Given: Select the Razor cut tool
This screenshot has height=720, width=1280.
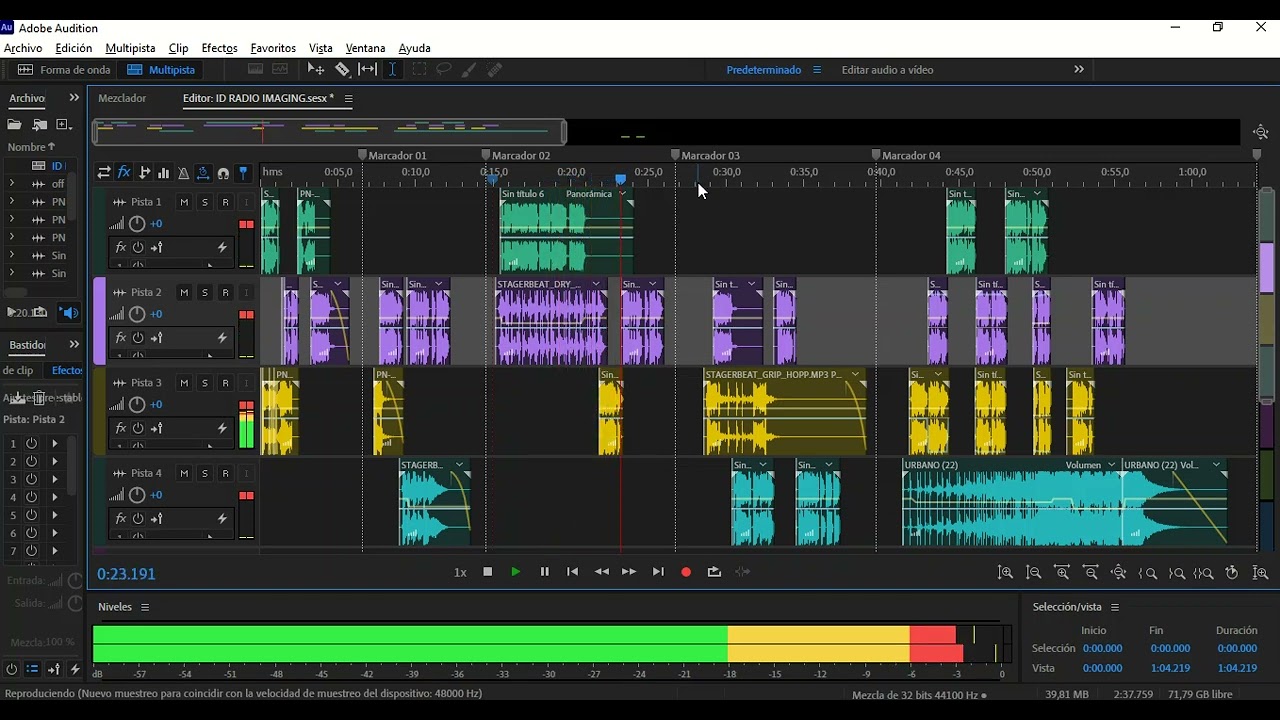Looking at the screenshot, I should tap(342, 70).
